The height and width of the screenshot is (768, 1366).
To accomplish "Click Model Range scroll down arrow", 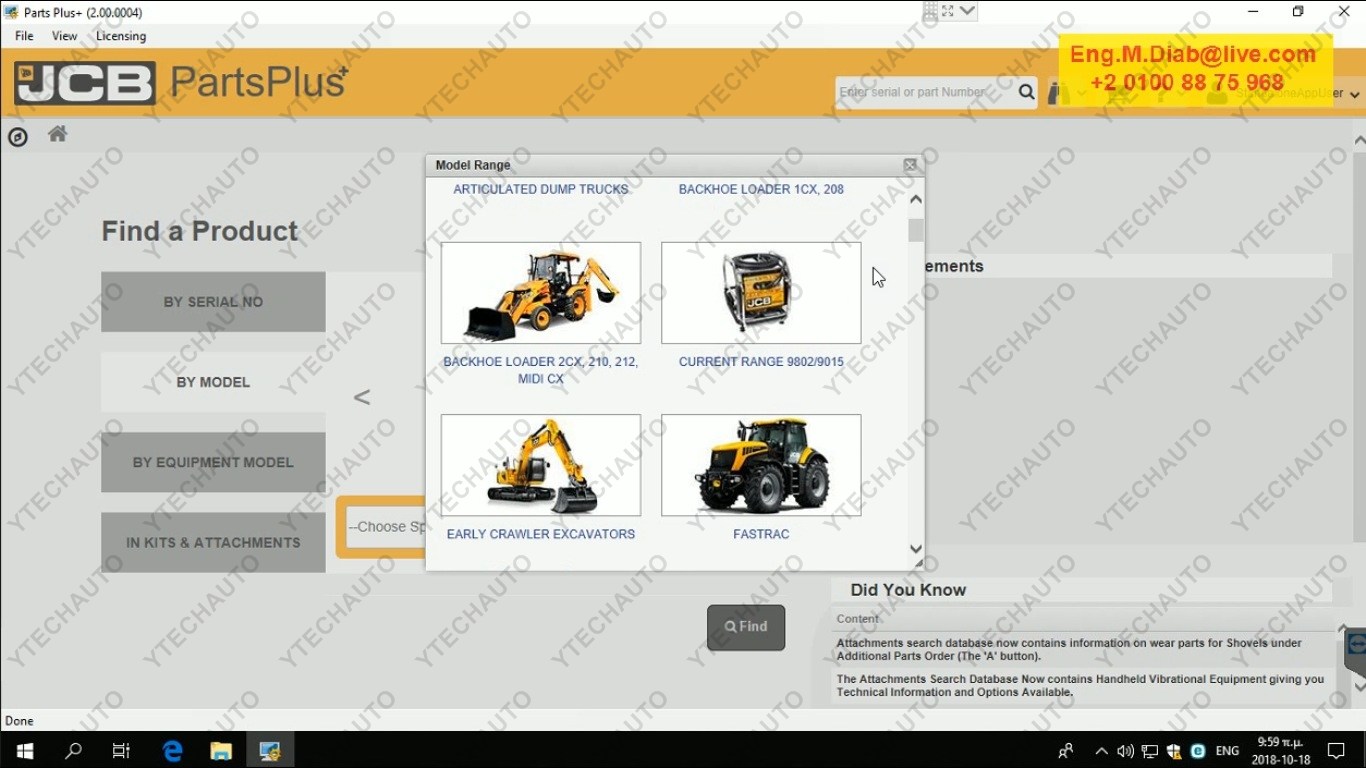I will click(916, 548).
